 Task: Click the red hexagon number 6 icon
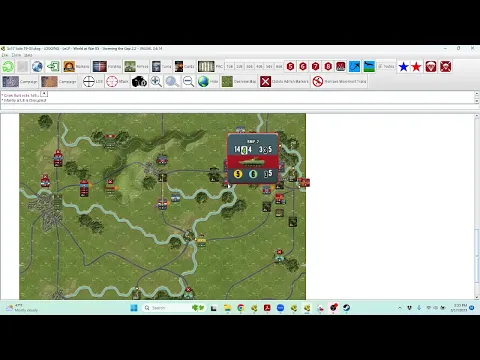click(303, 66)
